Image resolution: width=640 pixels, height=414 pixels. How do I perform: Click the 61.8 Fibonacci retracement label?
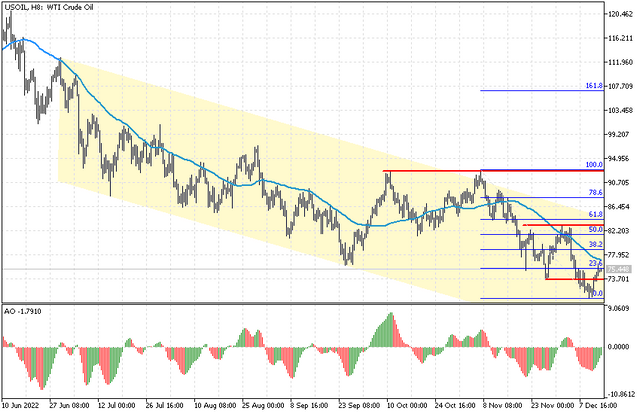tap(596, 214)
